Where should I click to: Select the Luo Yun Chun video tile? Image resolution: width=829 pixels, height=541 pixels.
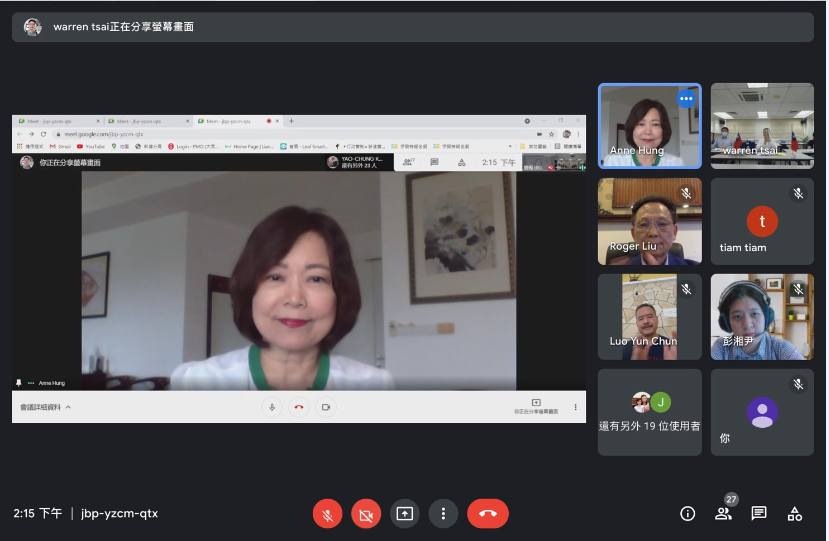point(649,316)
